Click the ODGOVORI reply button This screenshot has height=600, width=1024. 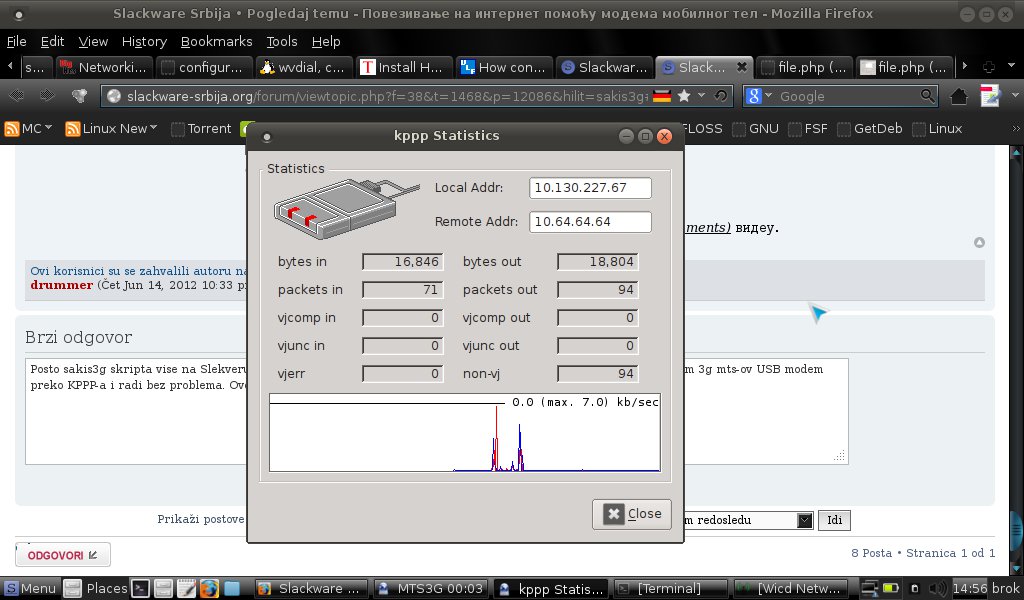(x=62, y=554)
